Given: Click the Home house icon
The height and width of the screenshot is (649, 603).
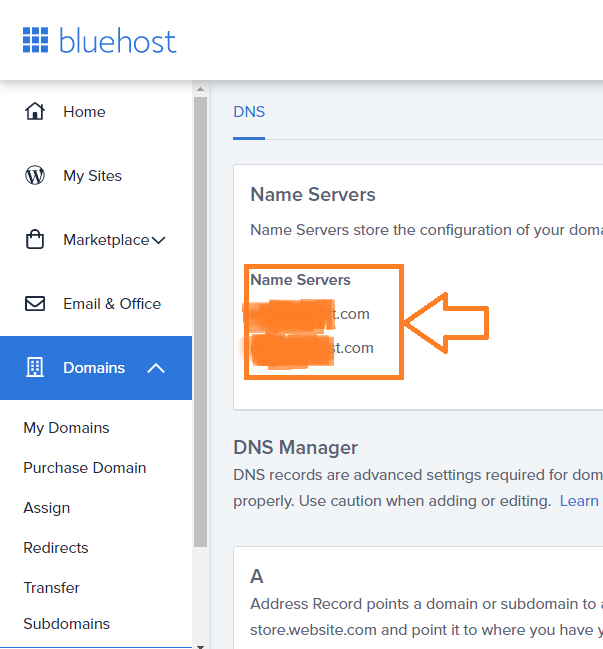Looking at the screenshot, I should pyautogui.click(x=35, y=111).
